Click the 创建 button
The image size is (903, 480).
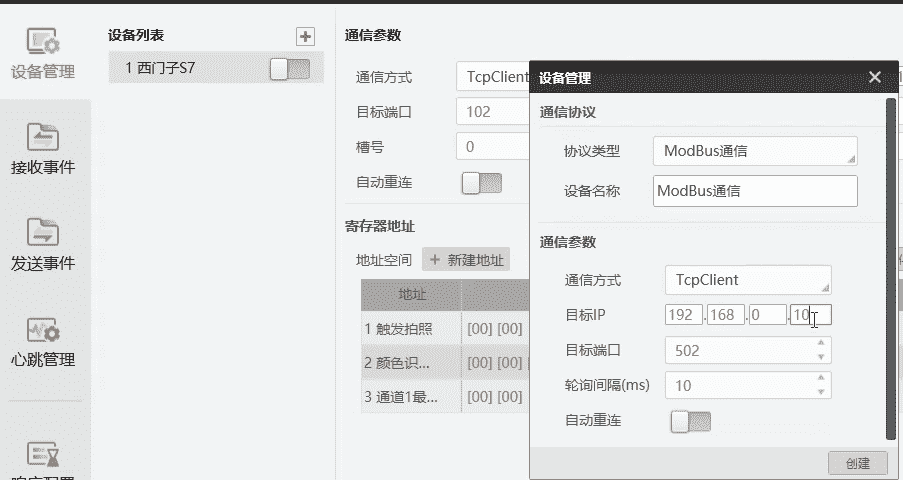(857, 463)
